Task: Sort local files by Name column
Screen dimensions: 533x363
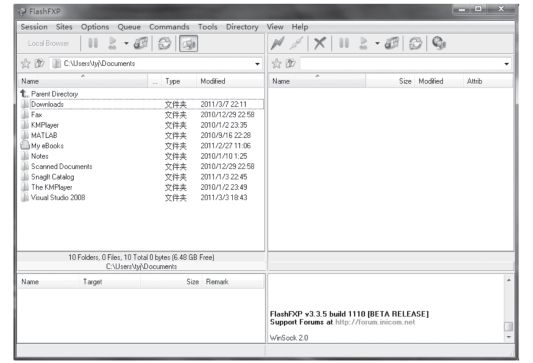Action: point(83,81)
